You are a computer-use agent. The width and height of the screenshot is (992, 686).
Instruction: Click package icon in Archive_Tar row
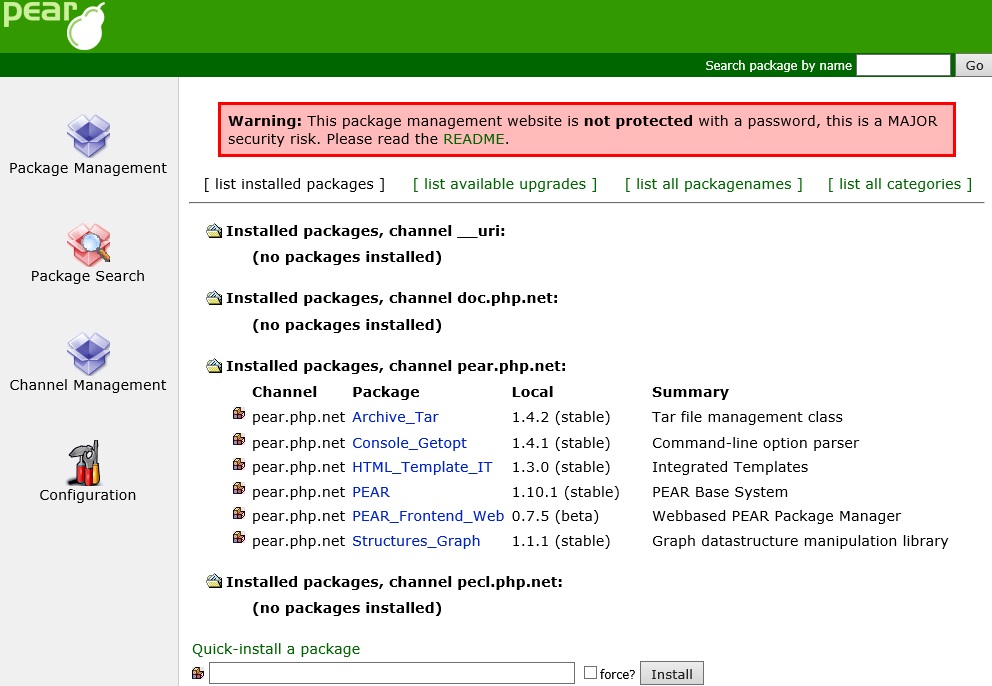pyautogui.click(x=239, y=414)
